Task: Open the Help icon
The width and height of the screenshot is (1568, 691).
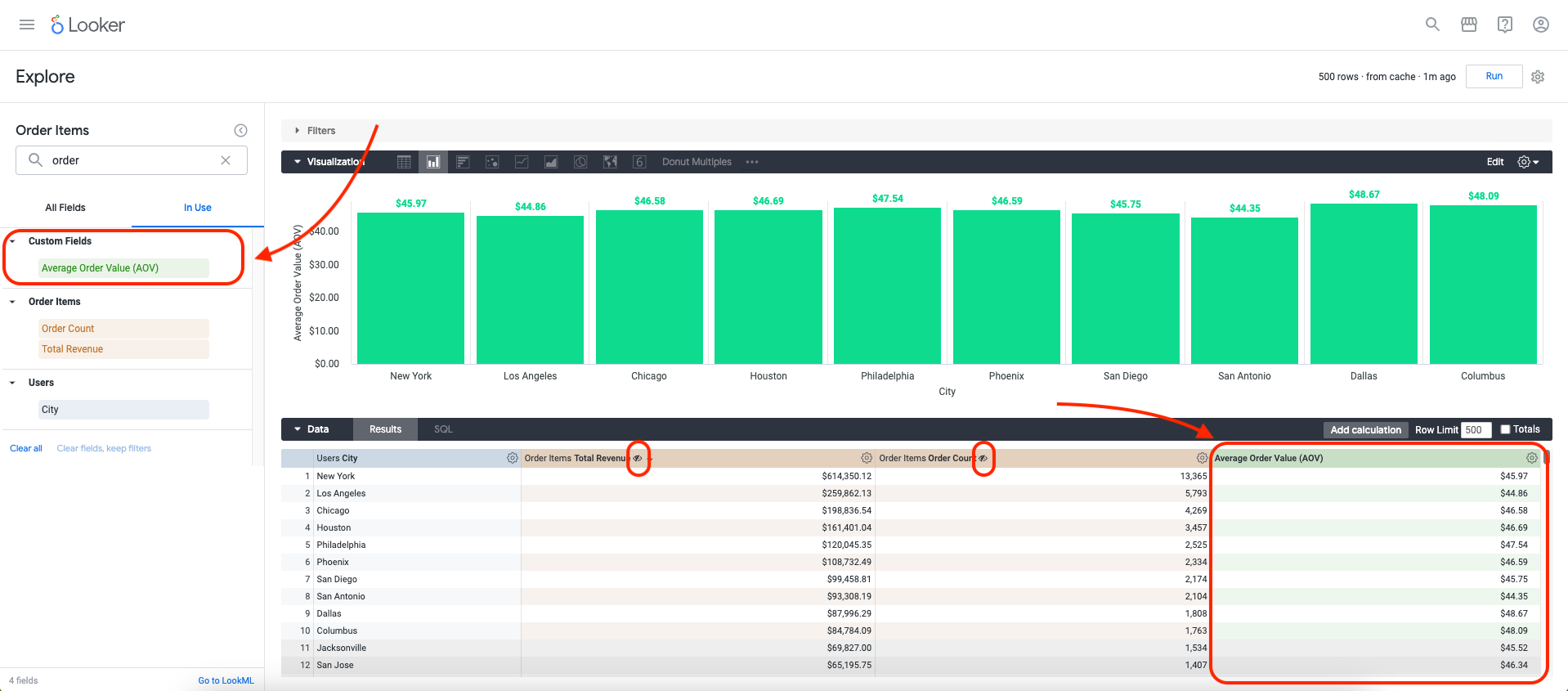Action: pyautogui.click(x=1505, y=25)
